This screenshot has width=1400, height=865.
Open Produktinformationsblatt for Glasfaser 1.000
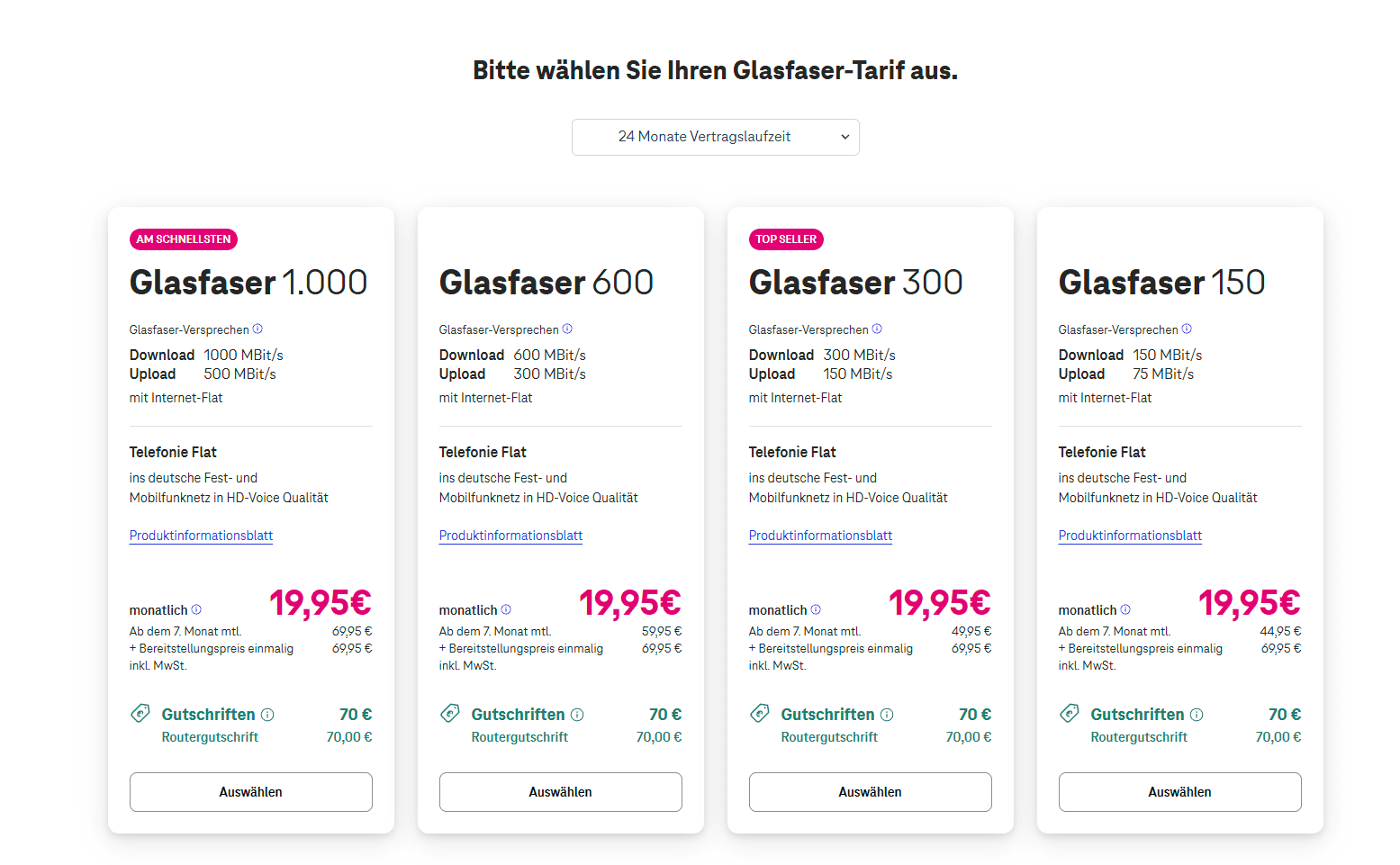click(202, 536)
